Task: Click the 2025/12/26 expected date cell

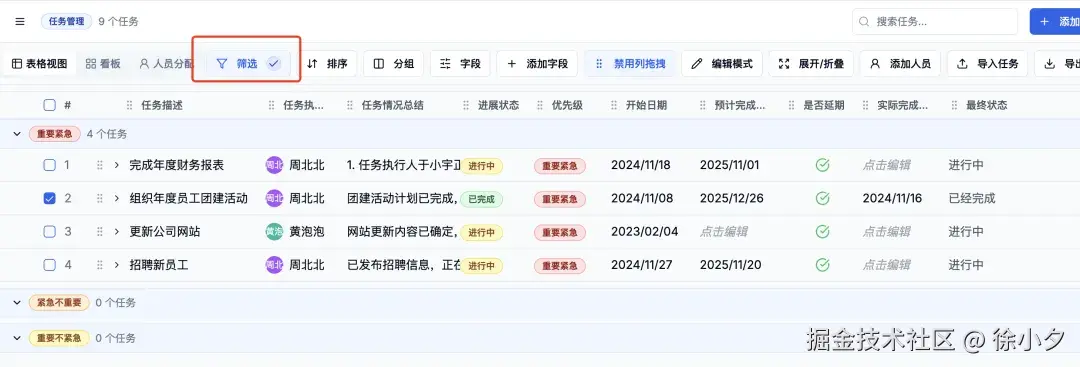Action: pyautogui.click(x=731, y=198)
